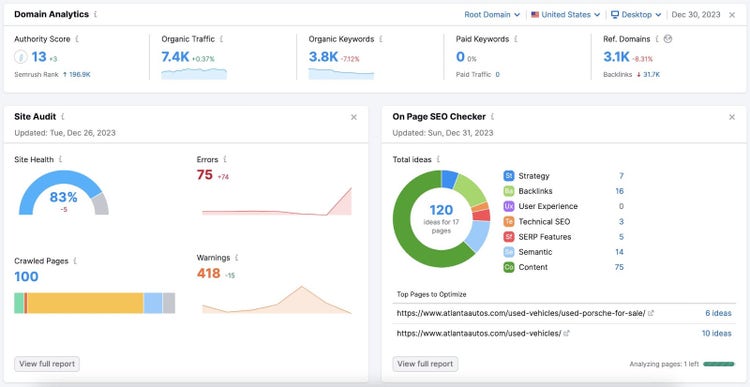This screenshot has width=750, height=387.
Task: Click the Errors trend line chart
Action: (276, 202)
